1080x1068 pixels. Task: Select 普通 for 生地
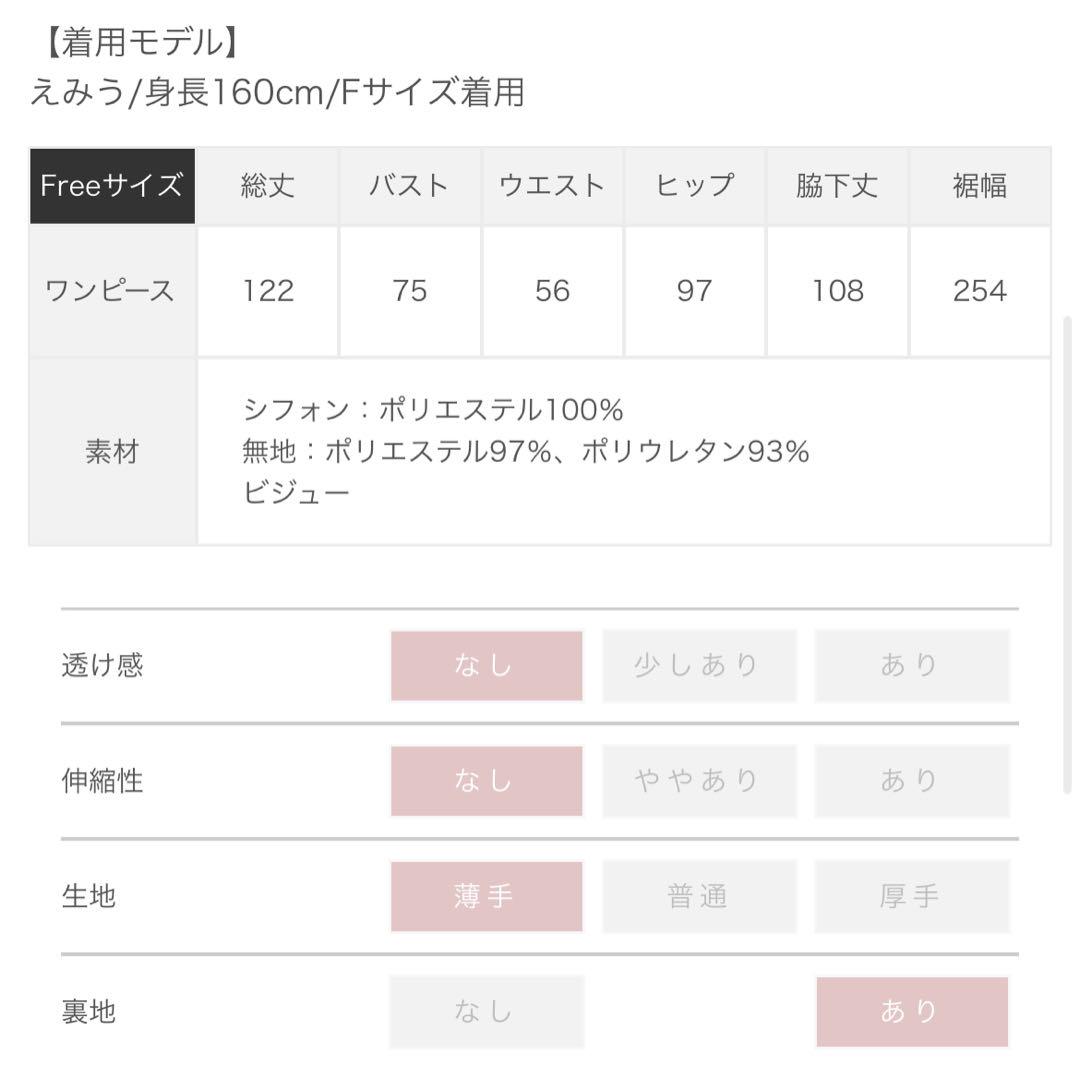click(699, 896)
